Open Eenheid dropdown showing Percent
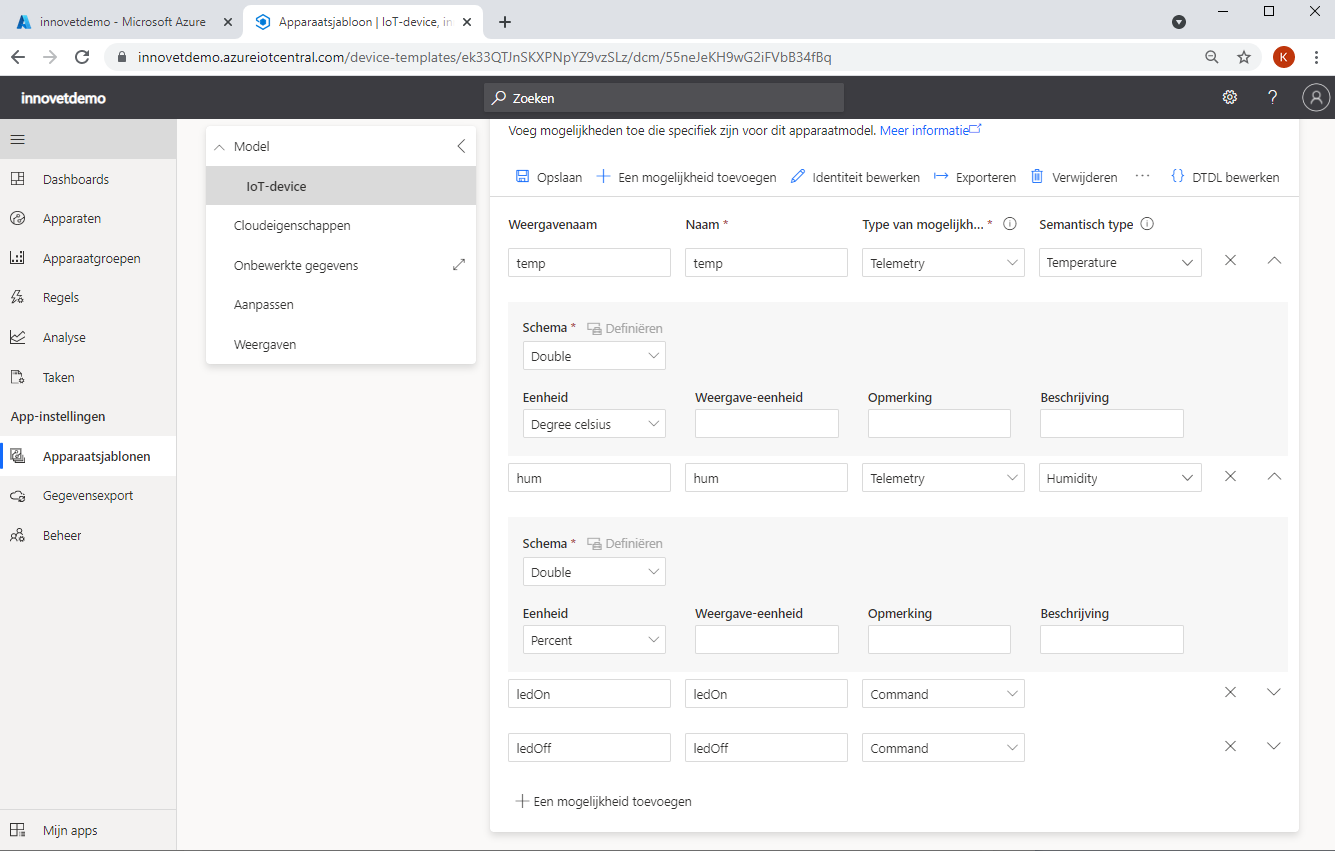The image size is (1335, 851). pyautogui.click(x=594, y=640)
